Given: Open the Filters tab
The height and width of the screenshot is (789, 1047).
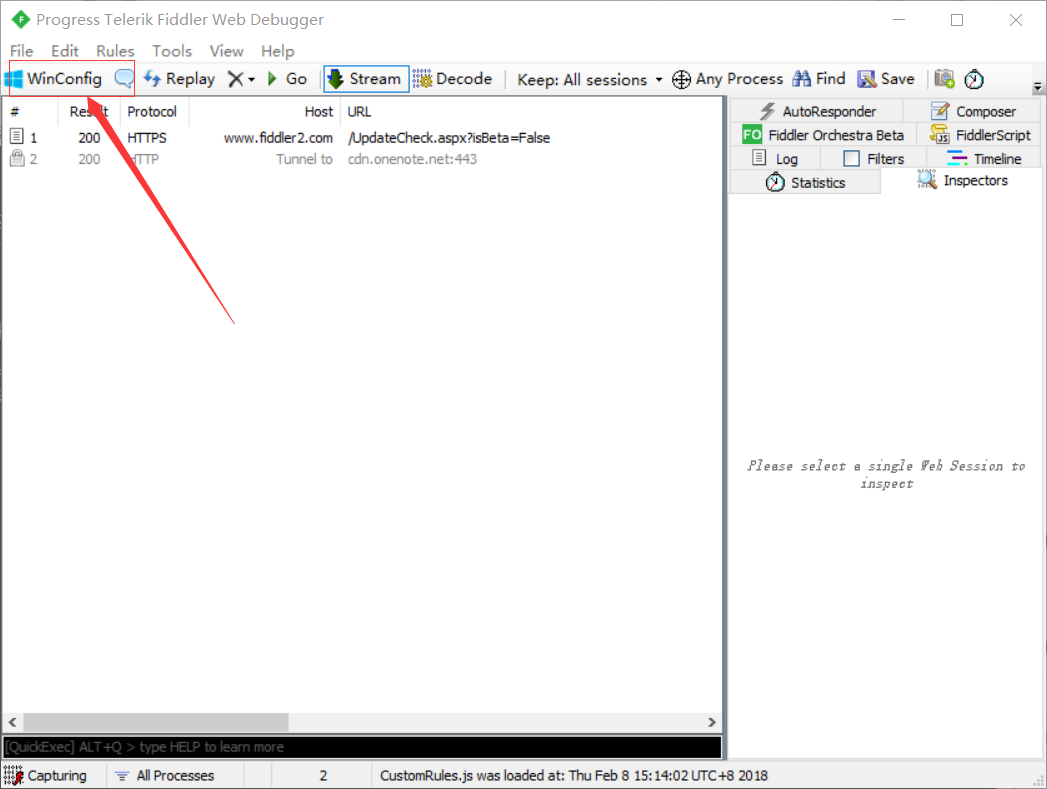Looking at the screenshot, I should [x=873, y=159].
